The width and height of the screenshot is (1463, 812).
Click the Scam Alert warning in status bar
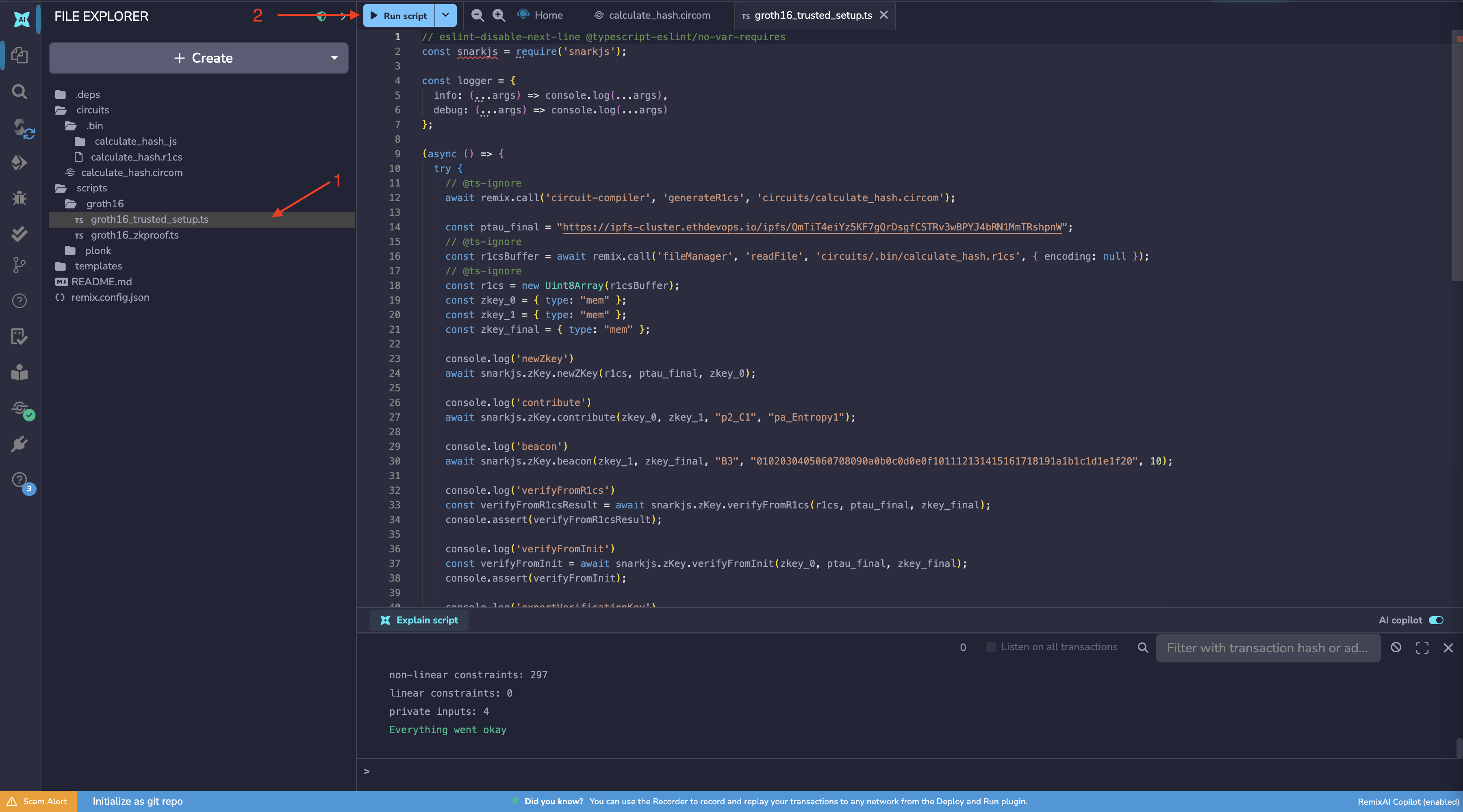point(37,801)
